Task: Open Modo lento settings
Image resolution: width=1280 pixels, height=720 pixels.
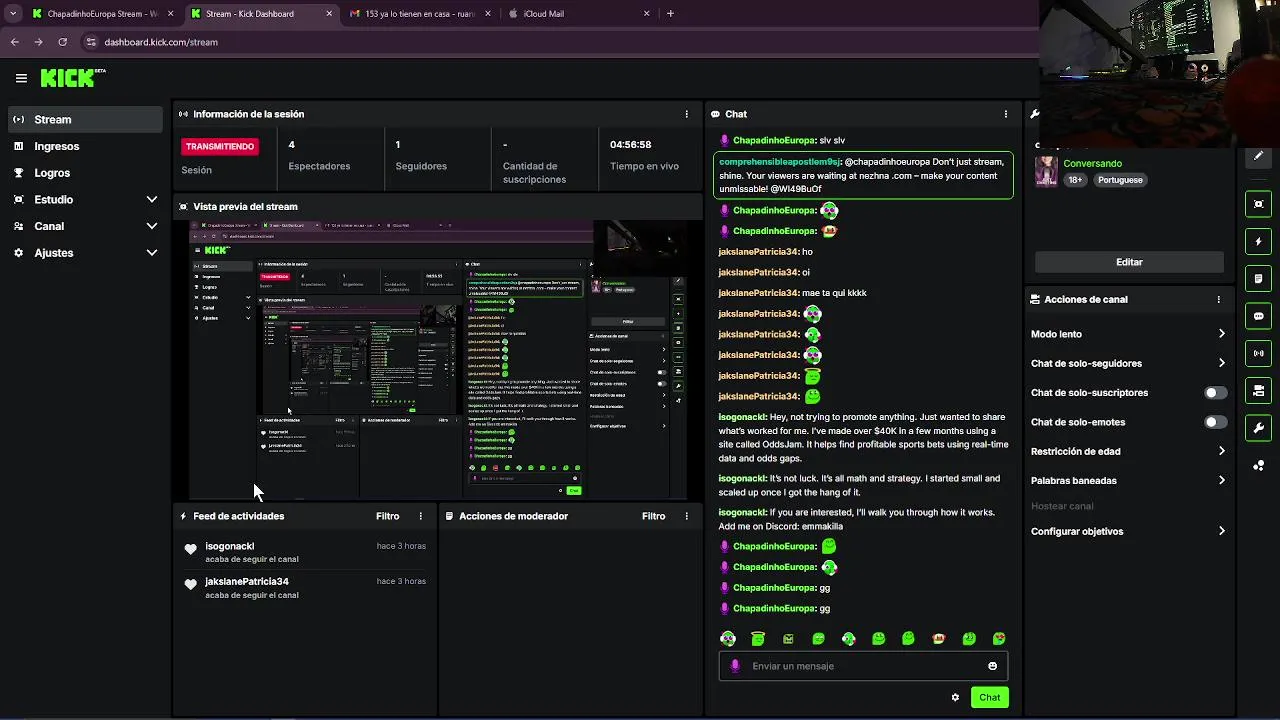Action: pos(1128,334)
